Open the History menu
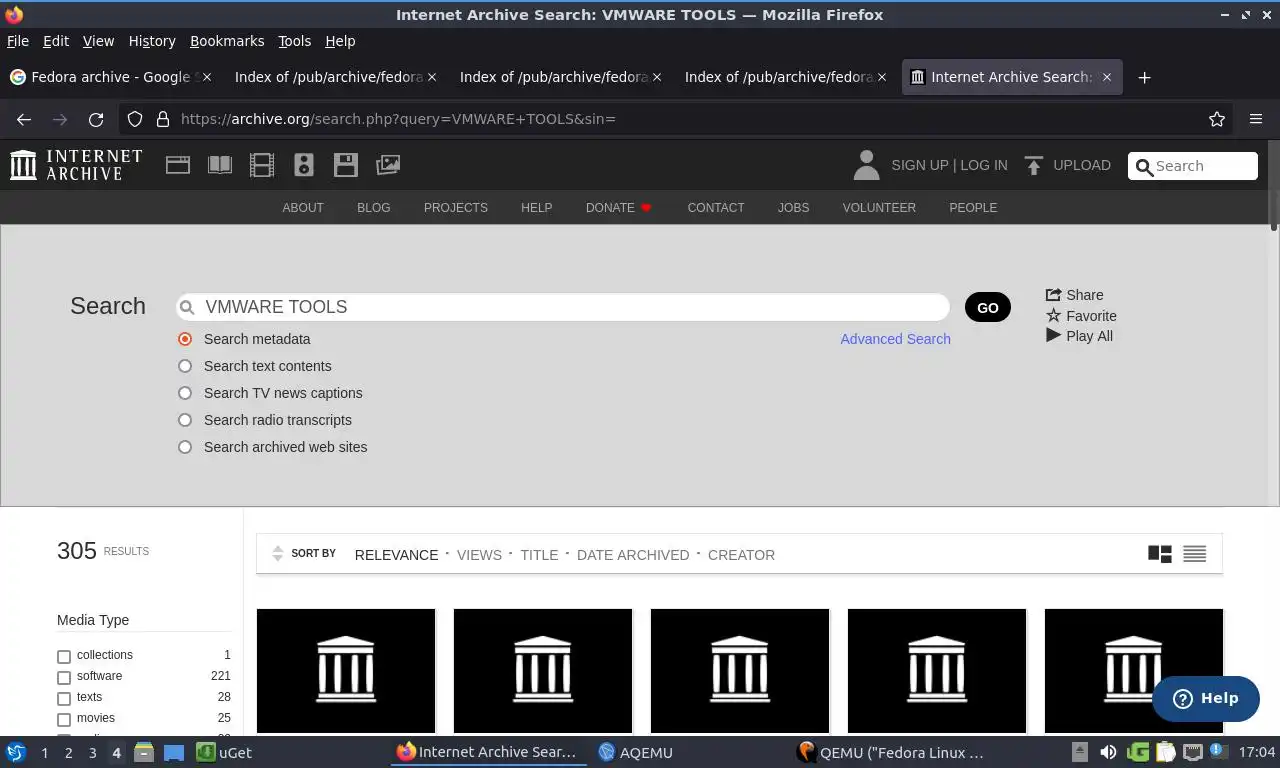The width and height of the screenshot is (1280, 768). (152, 41)
